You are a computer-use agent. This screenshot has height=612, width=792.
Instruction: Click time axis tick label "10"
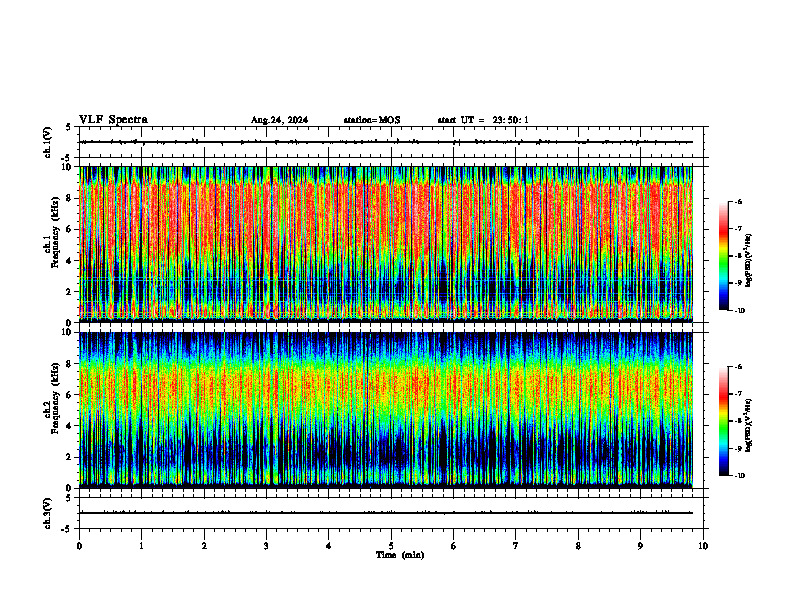(703, 546)
